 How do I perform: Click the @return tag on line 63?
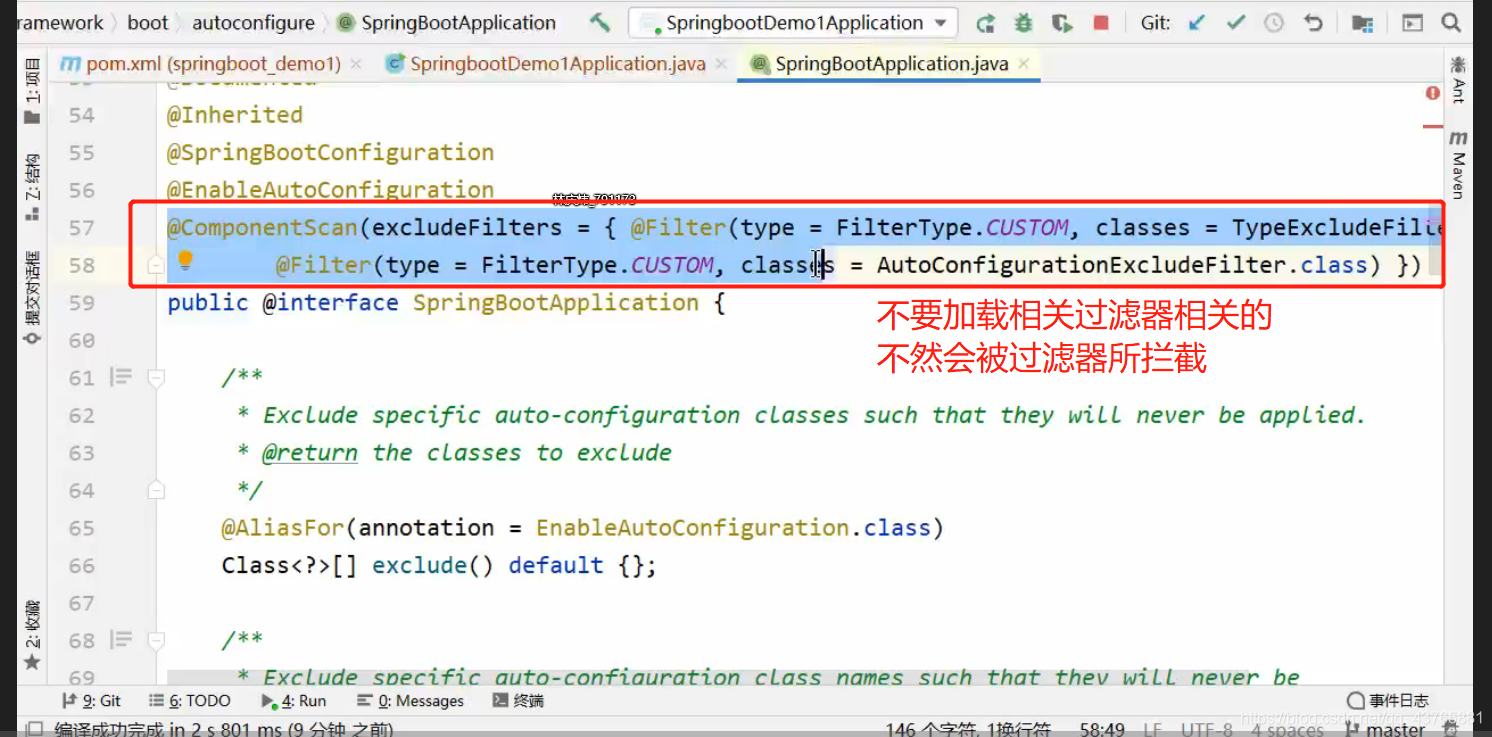[310, 453]
